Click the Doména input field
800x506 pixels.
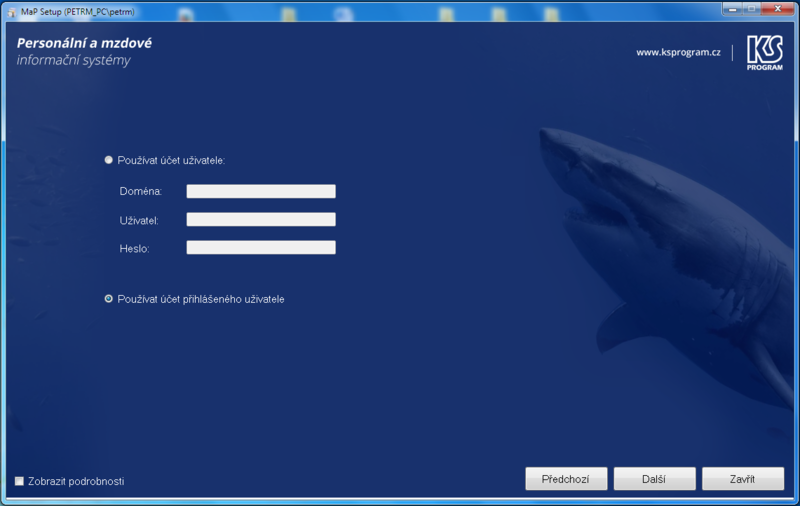(x=261, y=191)
